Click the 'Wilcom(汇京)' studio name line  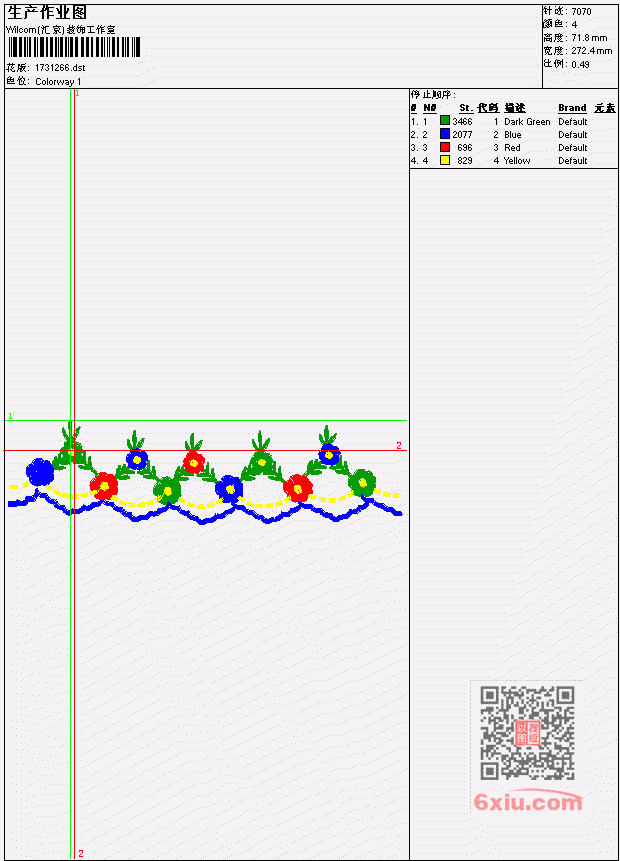[x=60, y=30]
